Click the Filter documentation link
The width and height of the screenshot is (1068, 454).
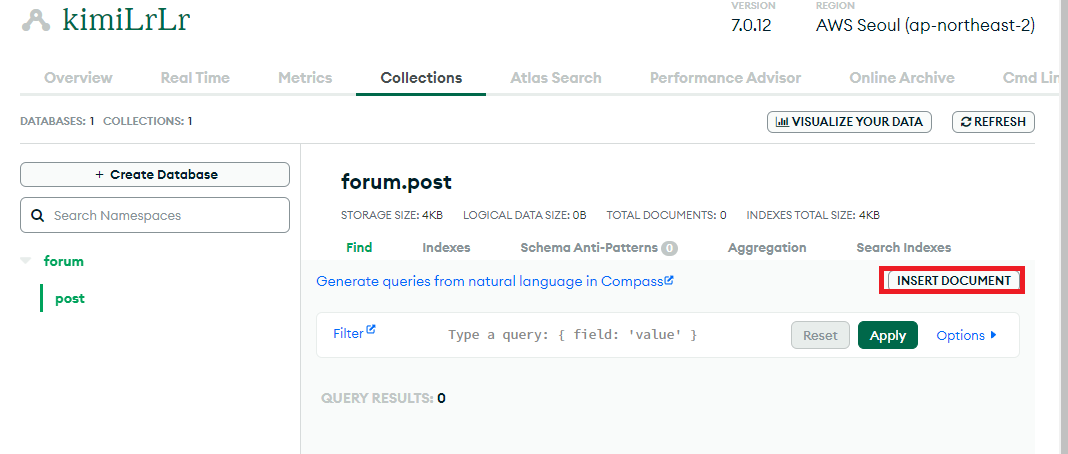[x=354, y=333]
